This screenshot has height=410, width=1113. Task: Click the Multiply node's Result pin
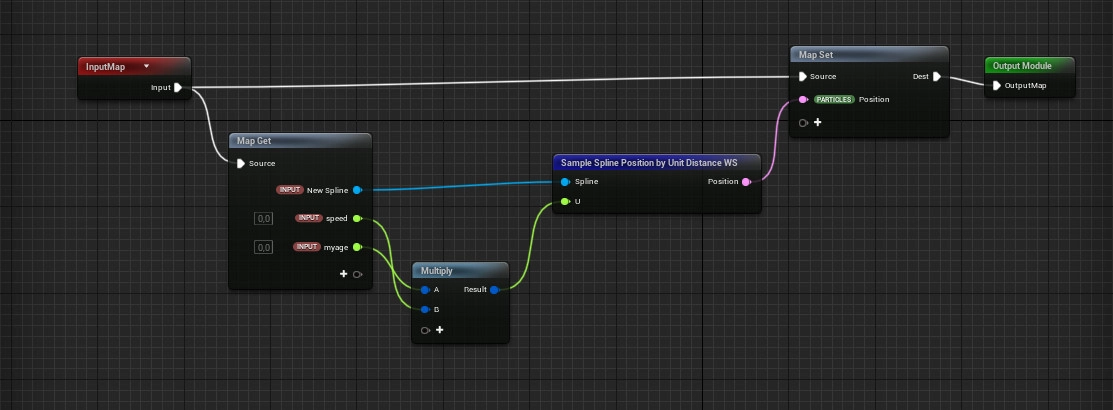pyautogui.click(x=494, y=290)
